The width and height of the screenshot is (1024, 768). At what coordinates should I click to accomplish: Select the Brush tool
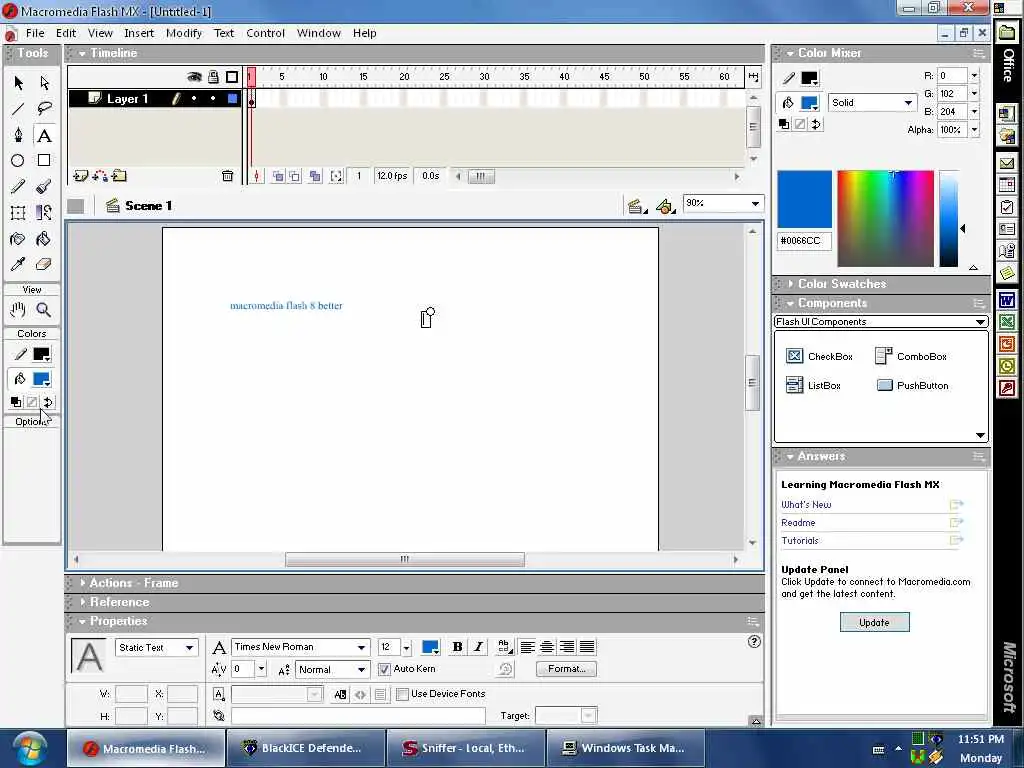point(44,187)
